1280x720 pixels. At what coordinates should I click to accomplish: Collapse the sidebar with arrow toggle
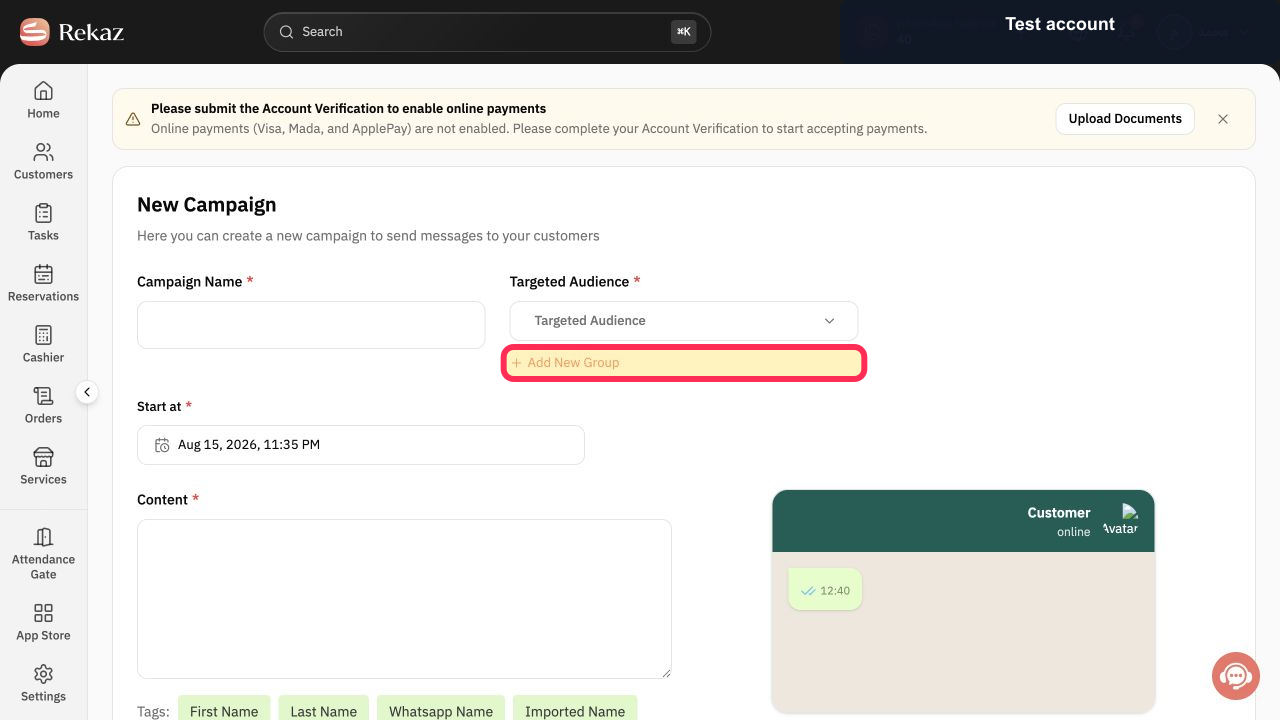click(87, 392)
